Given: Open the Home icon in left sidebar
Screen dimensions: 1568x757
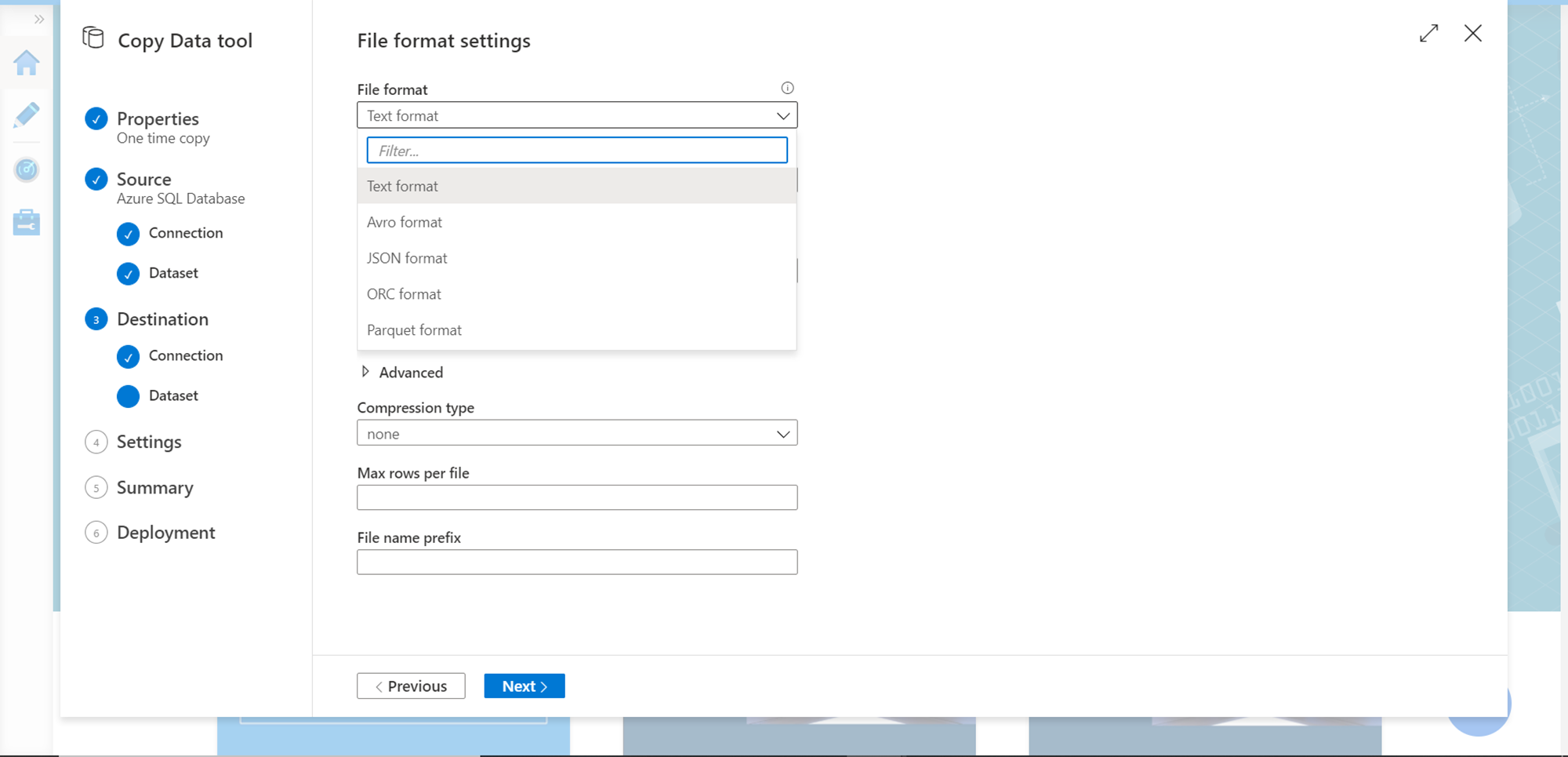Looking at the screenshot, I should pyautogui.click(x=27, y=63).
